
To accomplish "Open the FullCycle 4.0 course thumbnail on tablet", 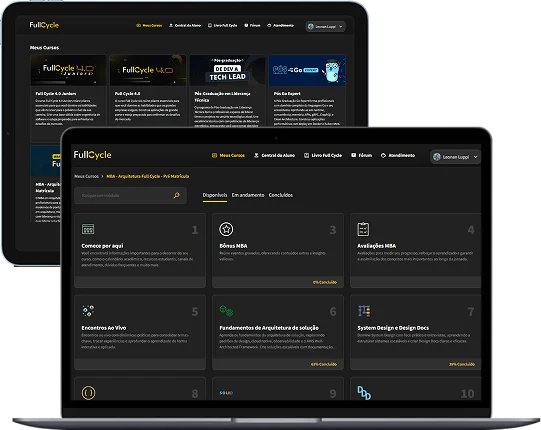I will coord(148,70).
